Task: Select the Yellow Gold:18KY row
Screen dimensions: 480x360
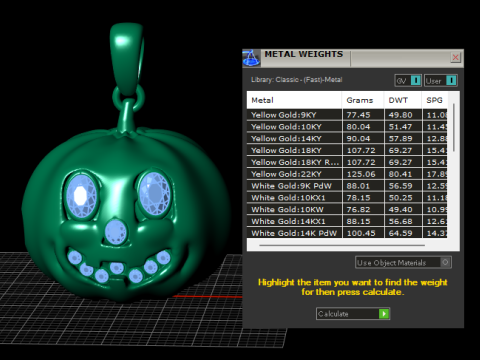Action: click(347, 150)
